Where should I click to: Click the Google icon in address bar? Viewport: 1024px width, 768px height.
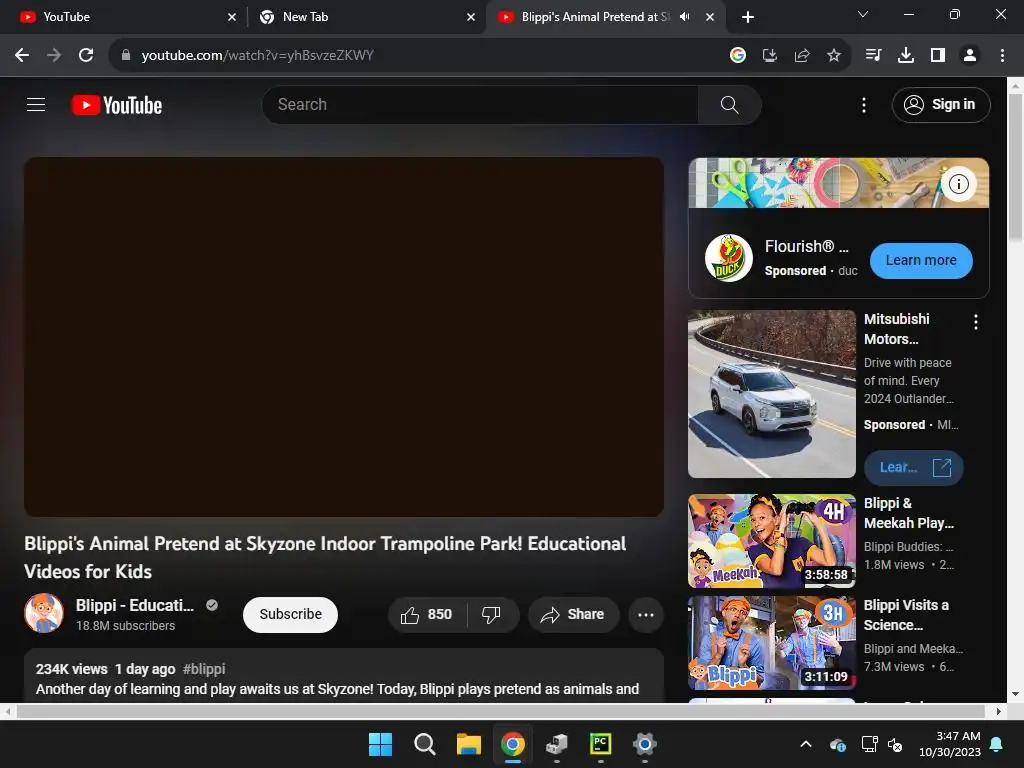(738, 56)
